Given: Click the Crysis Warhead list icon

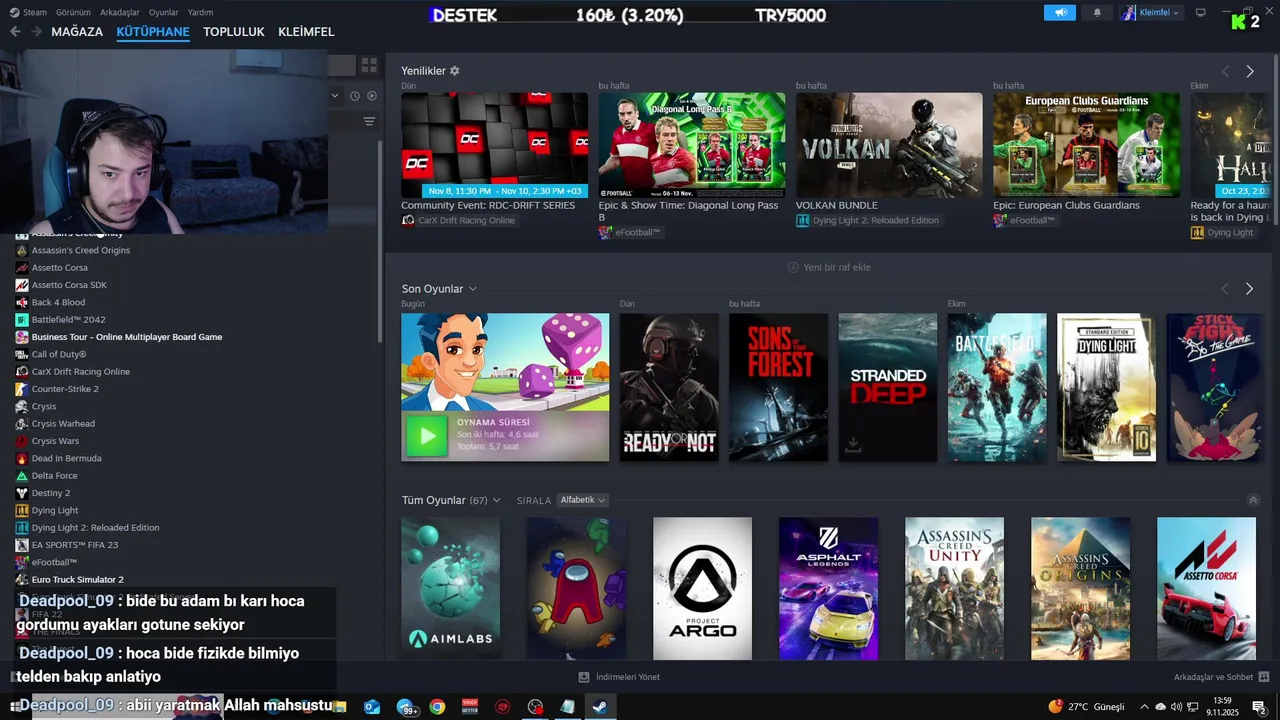Looking at the screenshot, I should [22, 424].
